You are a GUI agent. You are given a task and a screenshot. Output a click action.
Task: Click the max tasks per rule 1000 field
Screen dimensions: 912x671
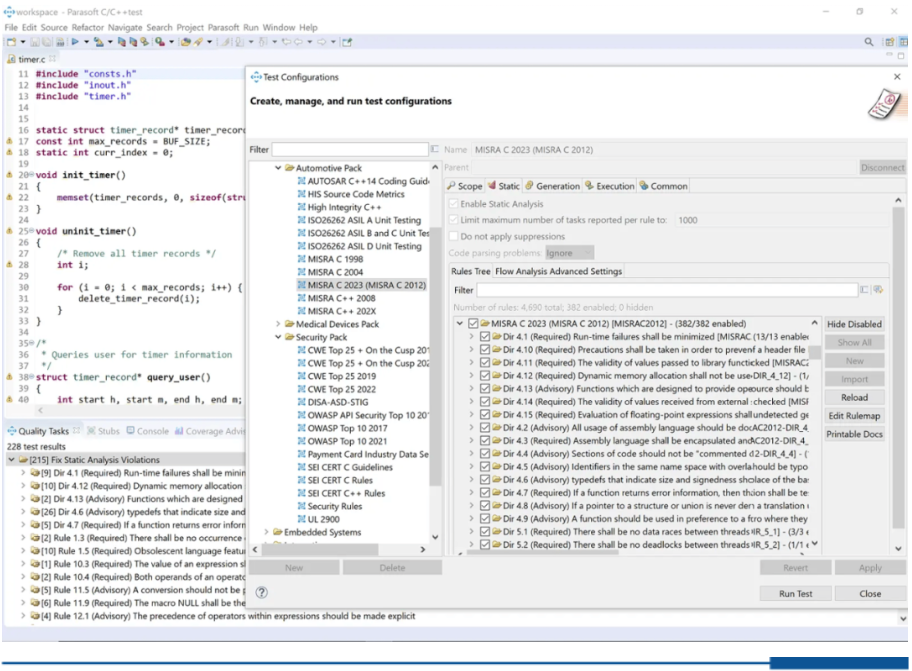click(x=782, y=220)
